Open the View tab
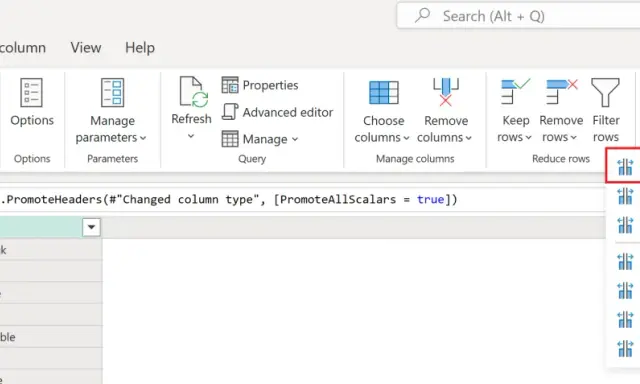The height and width of the screenshot is (384, 640). (86, 48)
